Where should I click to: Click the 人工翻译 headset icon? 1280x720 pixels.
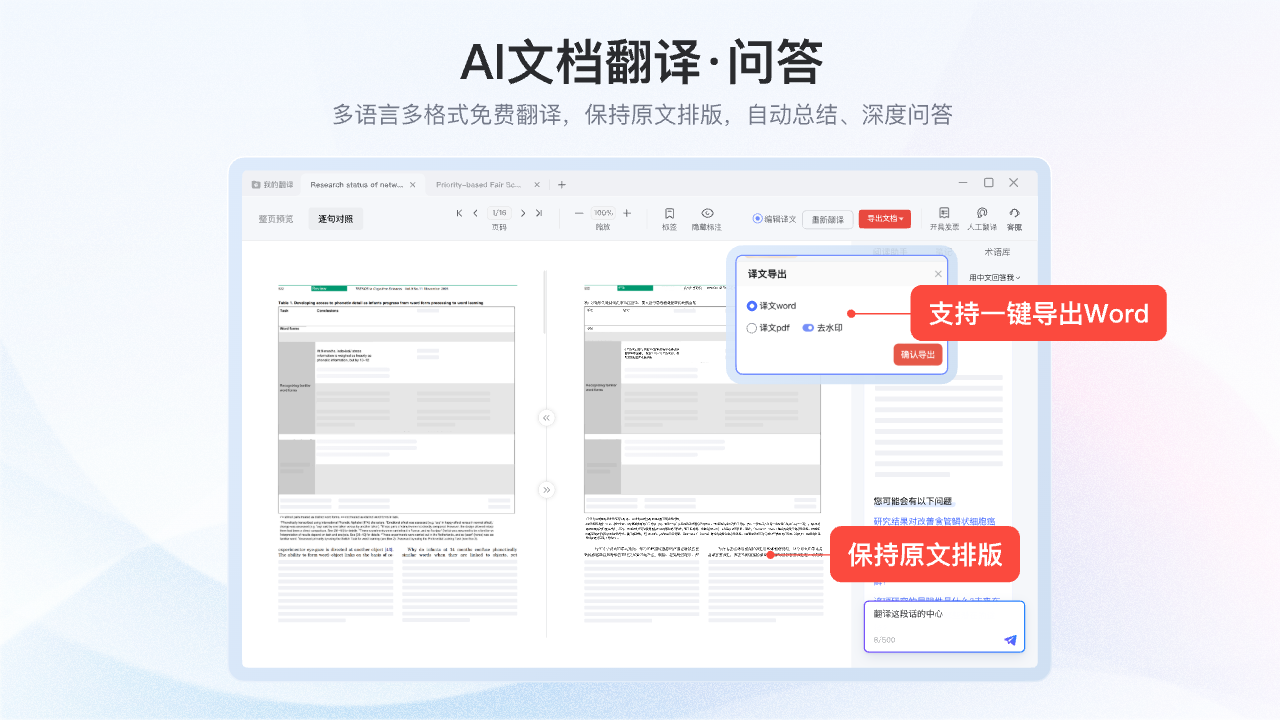click(x=982, y=212)
